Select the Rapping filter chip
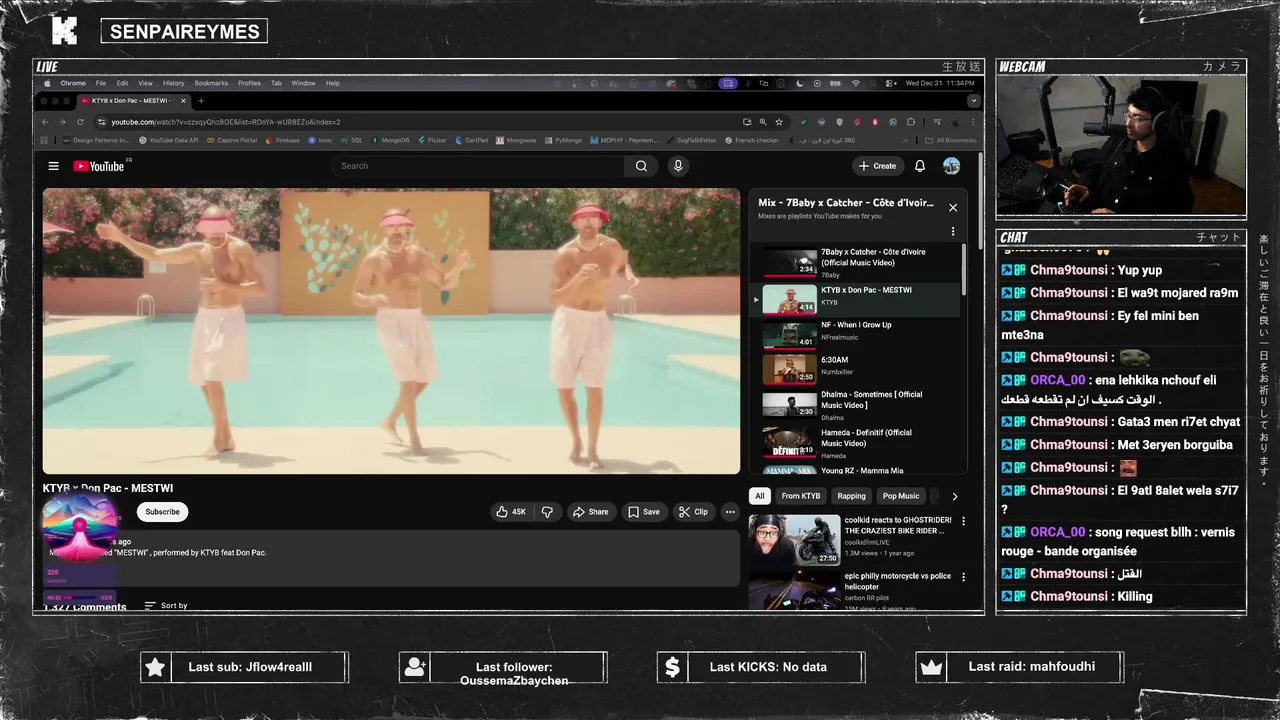This screenshot has width=1280, height=720. 851,496
